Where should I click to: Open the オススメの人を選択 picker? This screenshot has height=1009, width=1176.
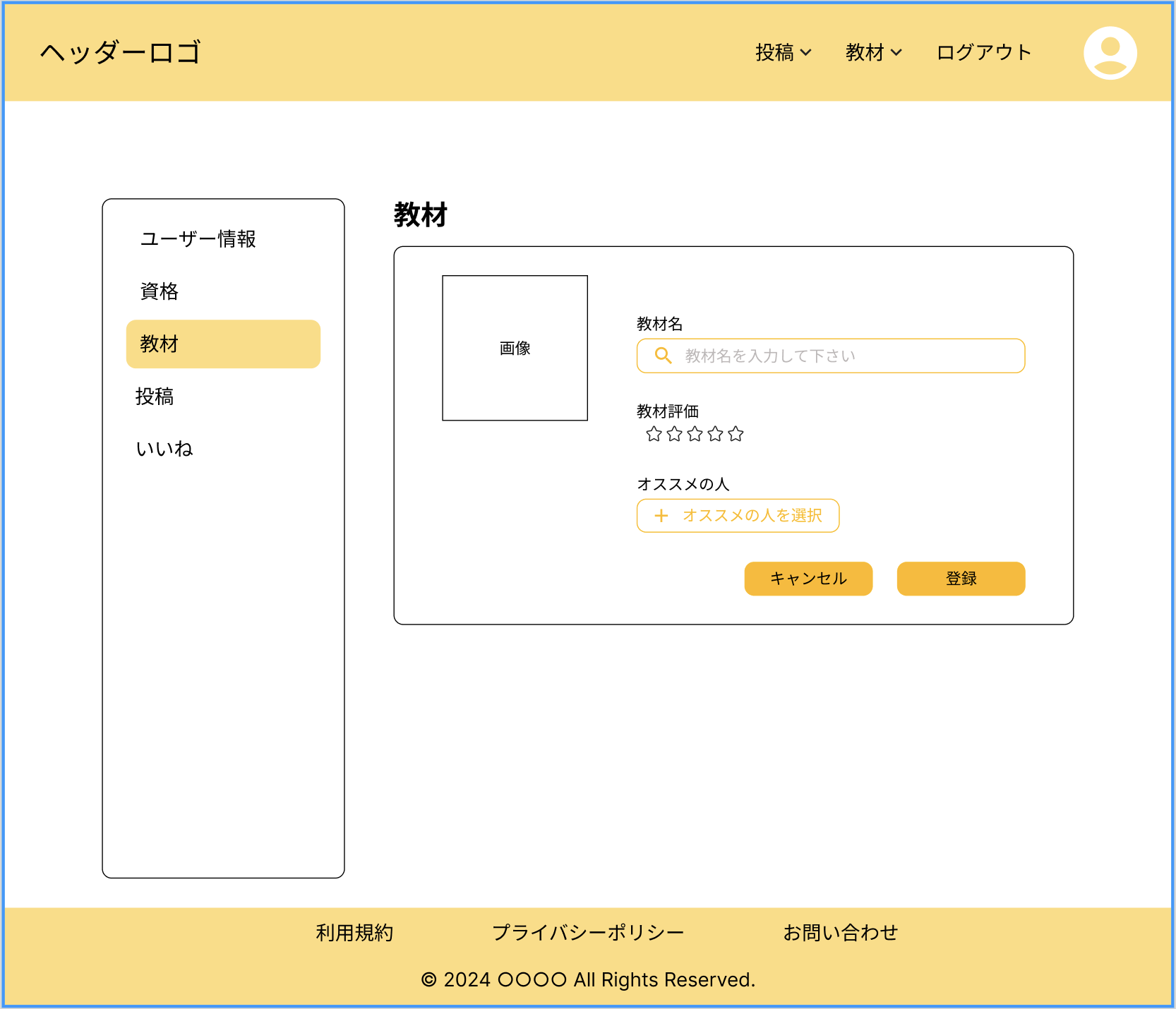point(738,516)
